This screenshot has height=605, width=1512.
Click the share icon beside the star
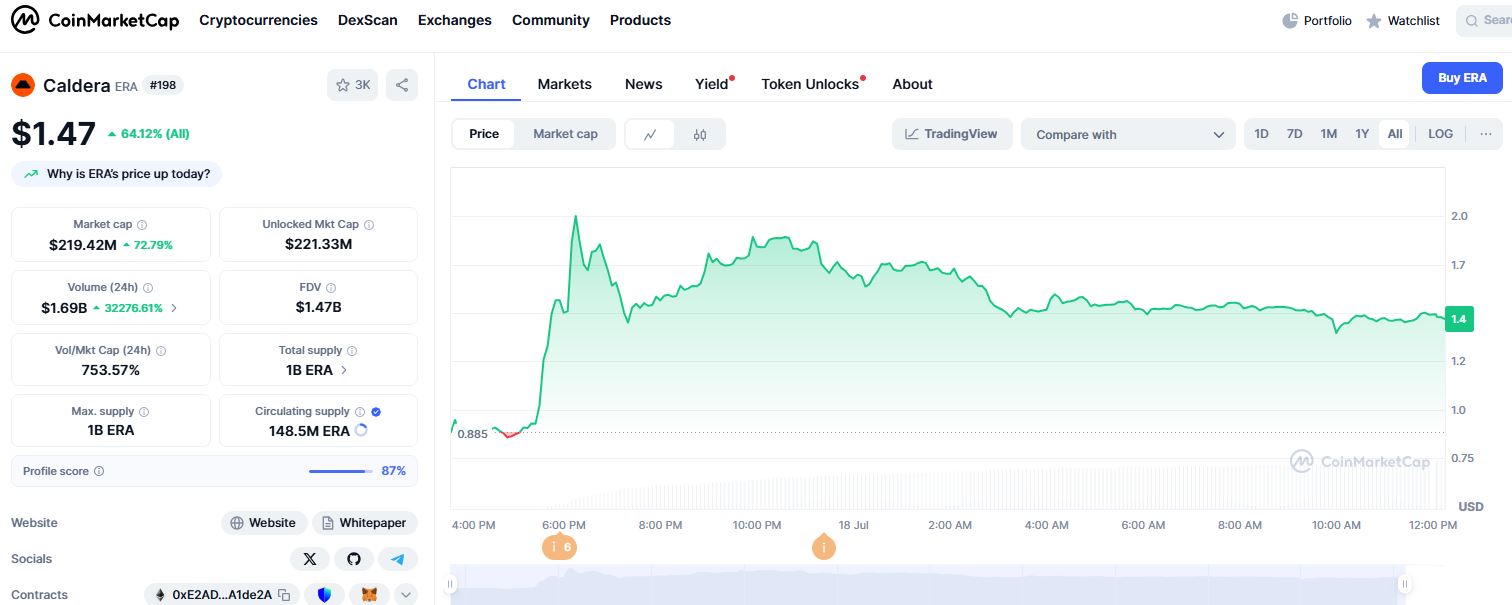point(402,85)
